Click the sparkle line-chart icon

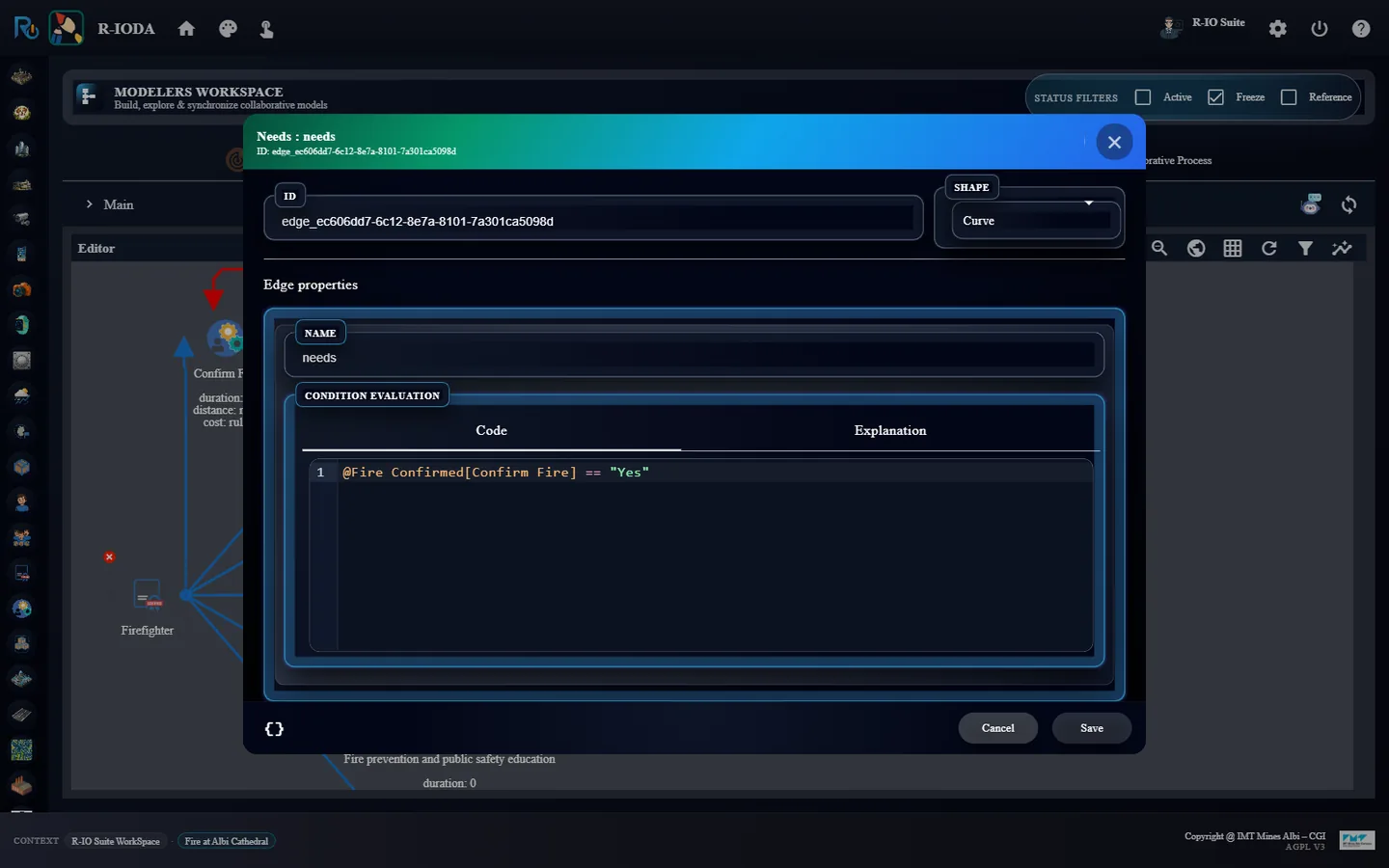click(x=1342, y=248)
